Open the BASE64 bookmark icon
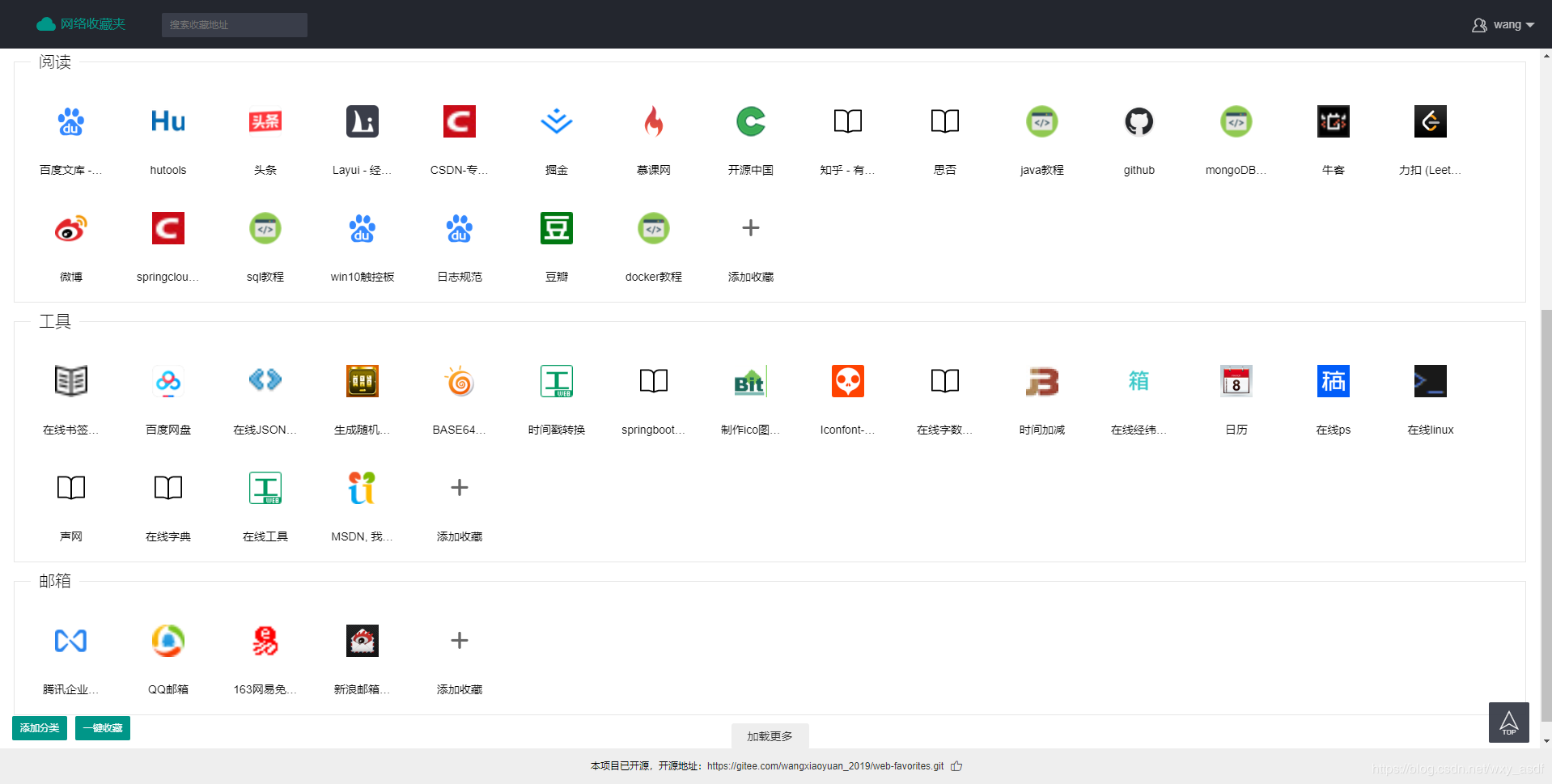This screenshot has height=784, width=1552. (460, 381)
